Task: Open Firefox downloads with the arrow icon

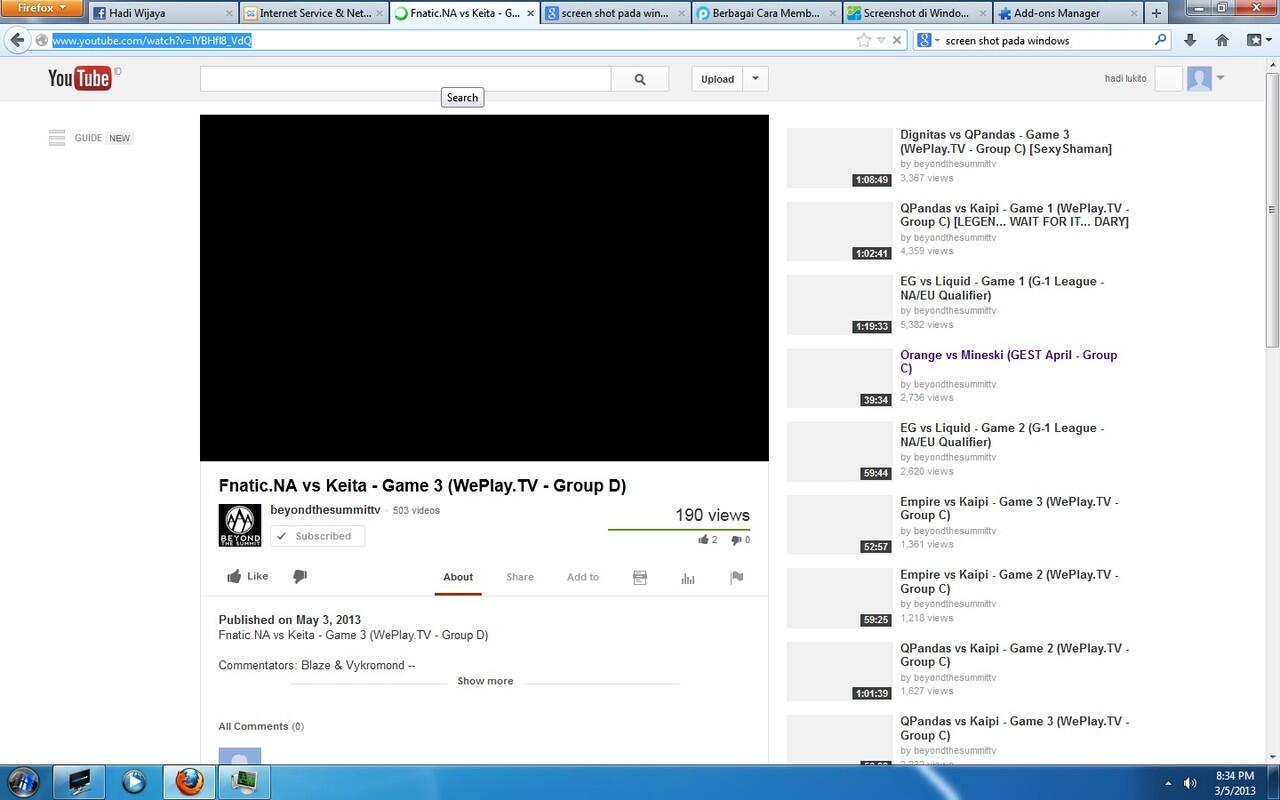Action: coord(1188,42)
